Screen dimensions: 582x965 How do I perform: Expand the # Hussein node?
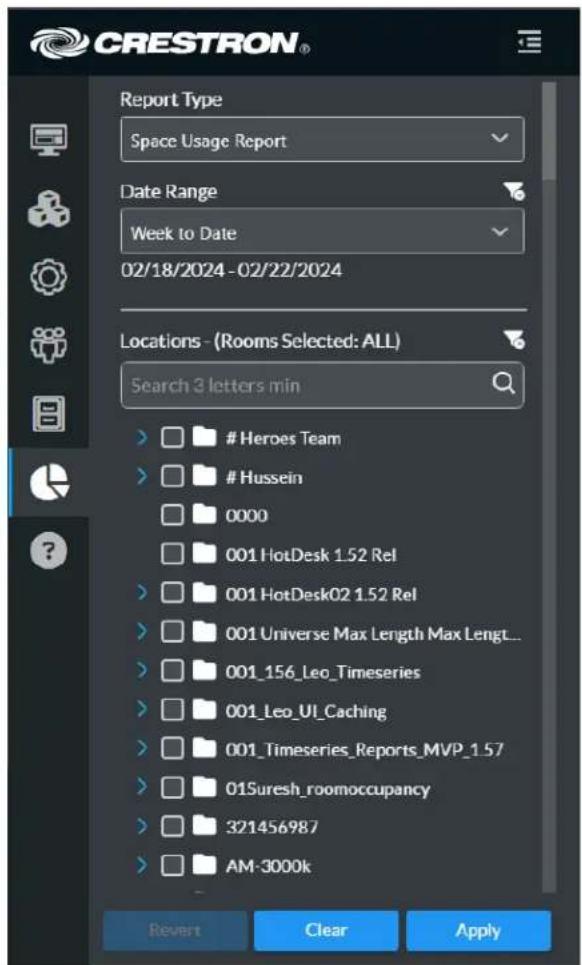coord(143,477)
